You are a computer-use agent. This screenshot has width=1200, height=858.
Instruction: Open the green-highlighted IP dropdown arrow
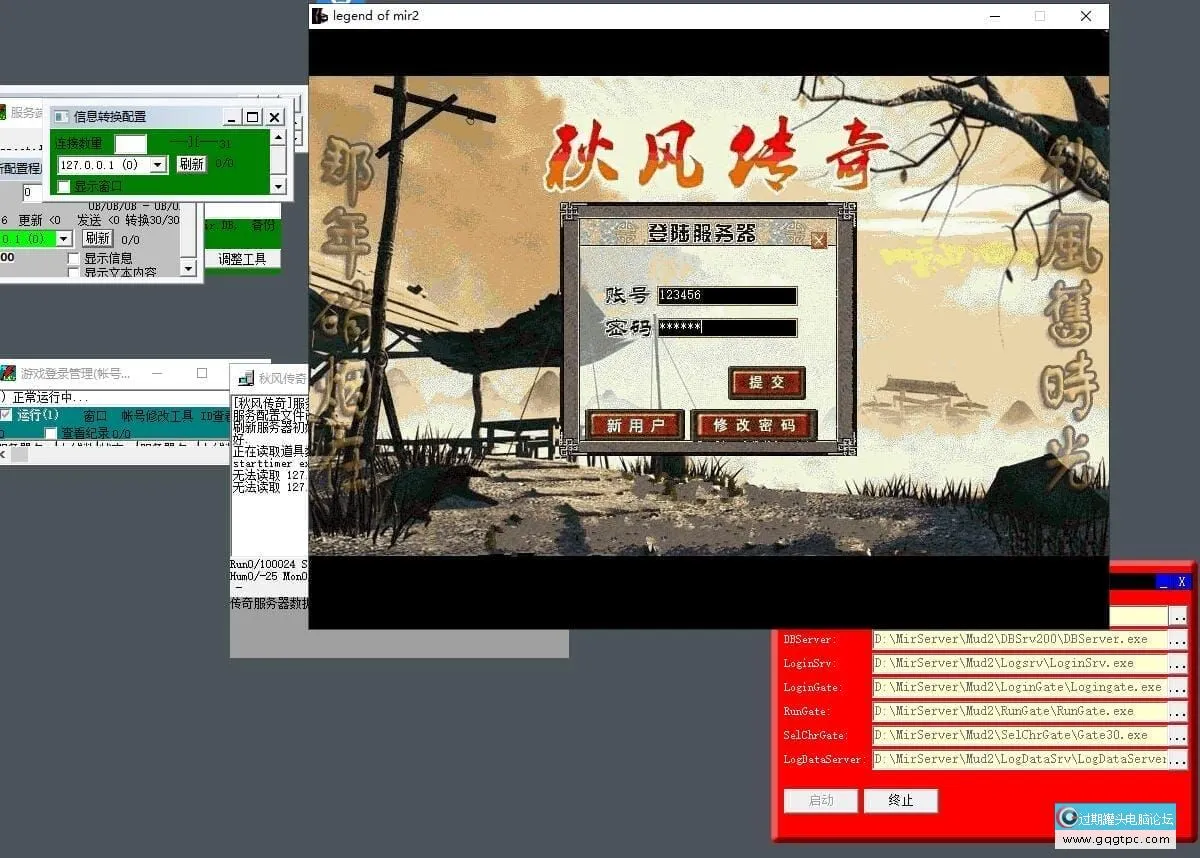tap(64, 239)
